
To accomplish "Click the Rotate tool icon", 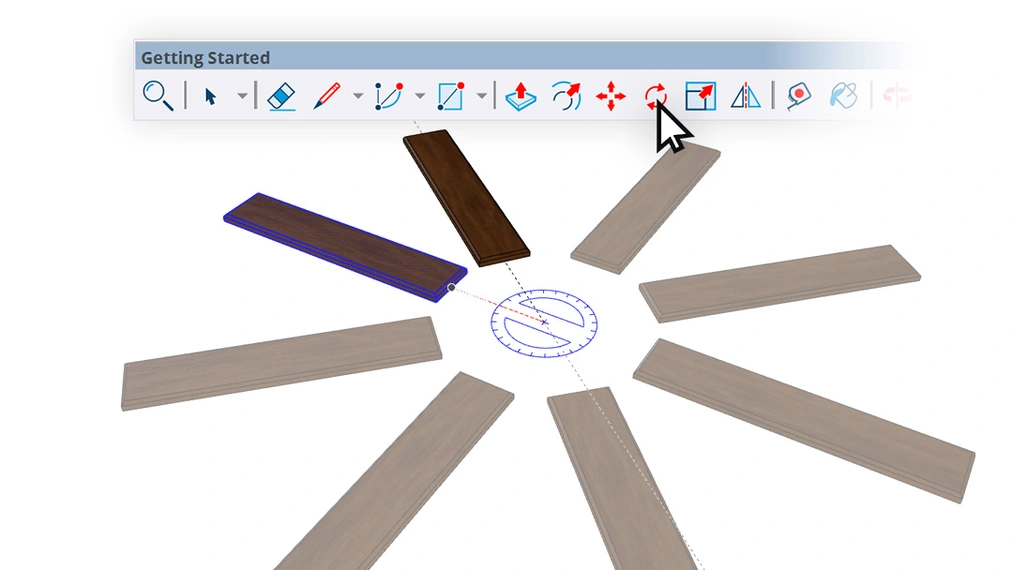I will point(655,96).
